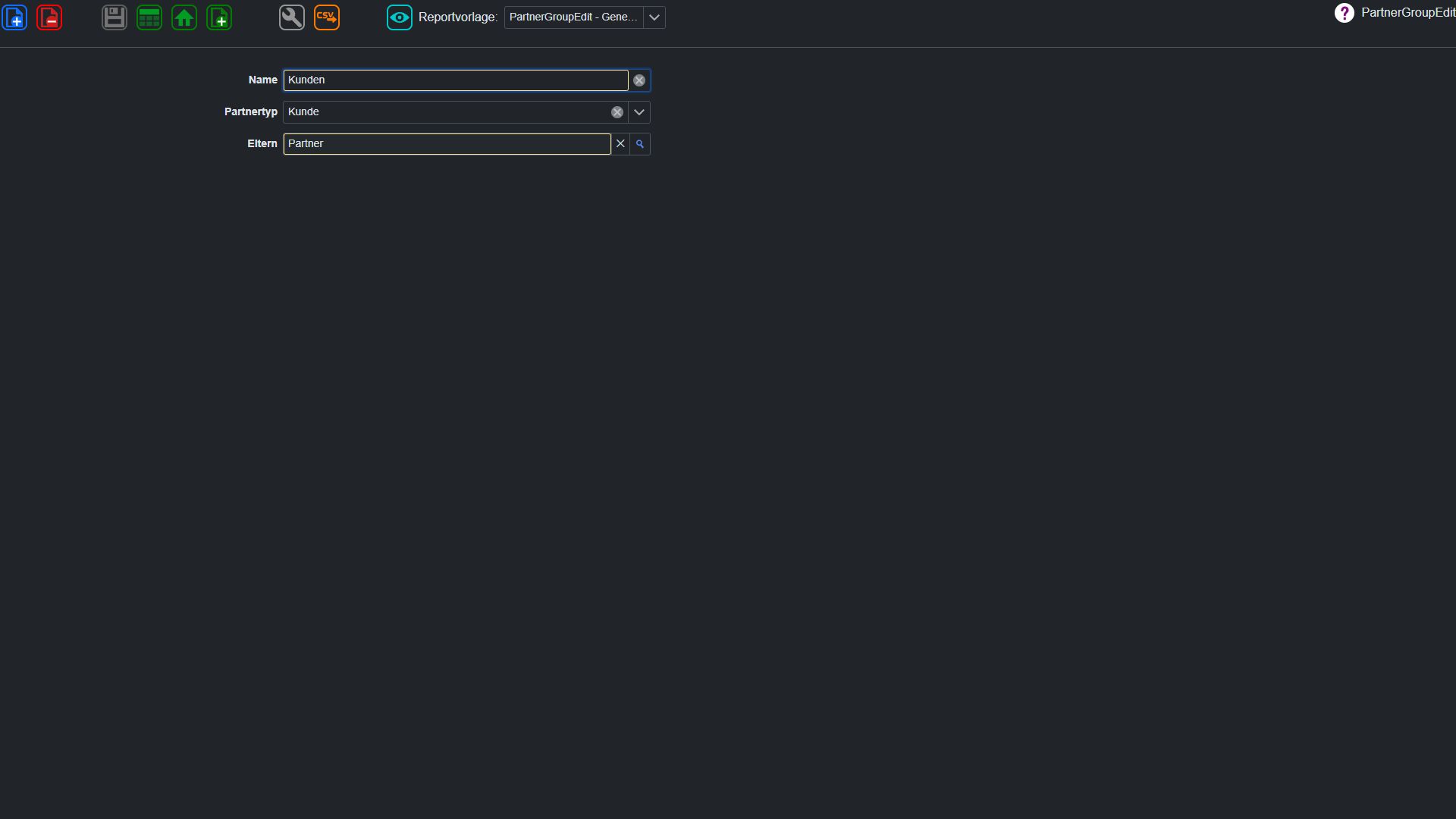
Task: Click the Eltern field containing Partner
Action: (447, 144)
